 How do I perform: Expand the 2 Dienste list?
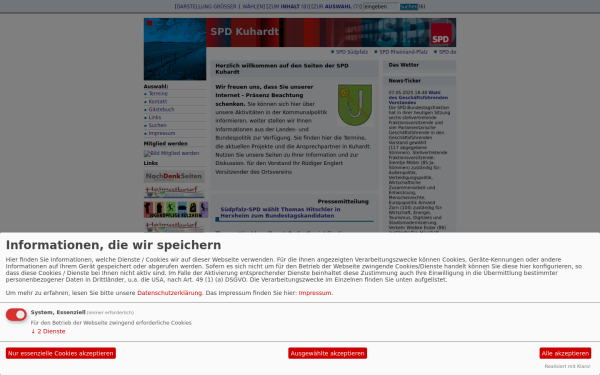[48, 331]
